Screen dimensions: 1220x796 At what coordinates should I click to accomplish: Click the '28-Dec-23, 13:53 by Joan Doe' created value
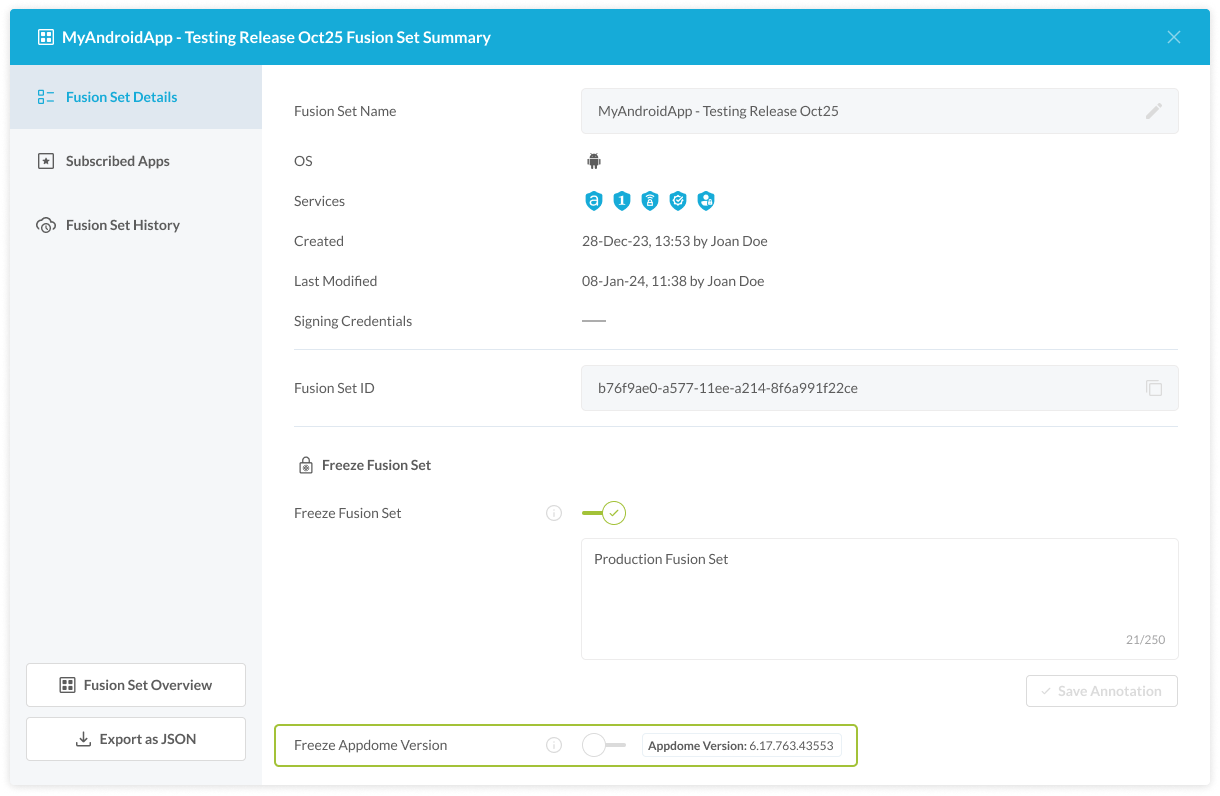click(675, 241)
